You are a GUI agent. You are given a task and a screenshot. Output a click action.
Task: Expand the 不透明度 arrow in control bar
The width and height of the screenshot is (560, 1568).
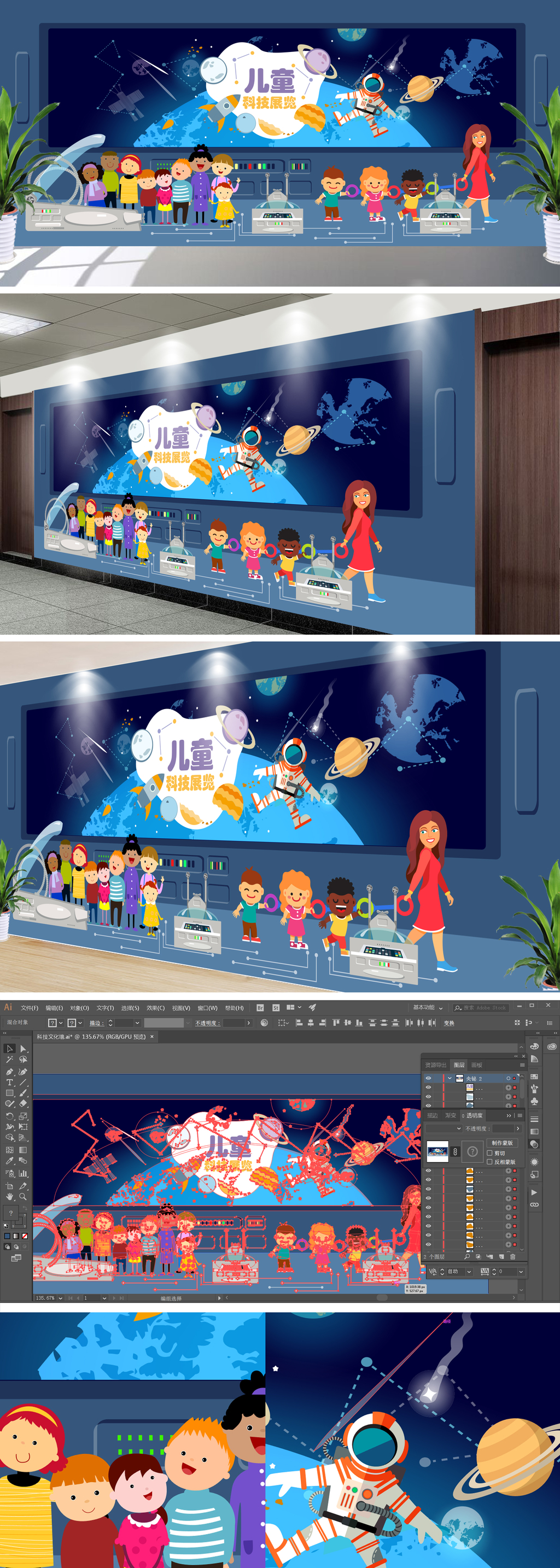coord(248,1023)
